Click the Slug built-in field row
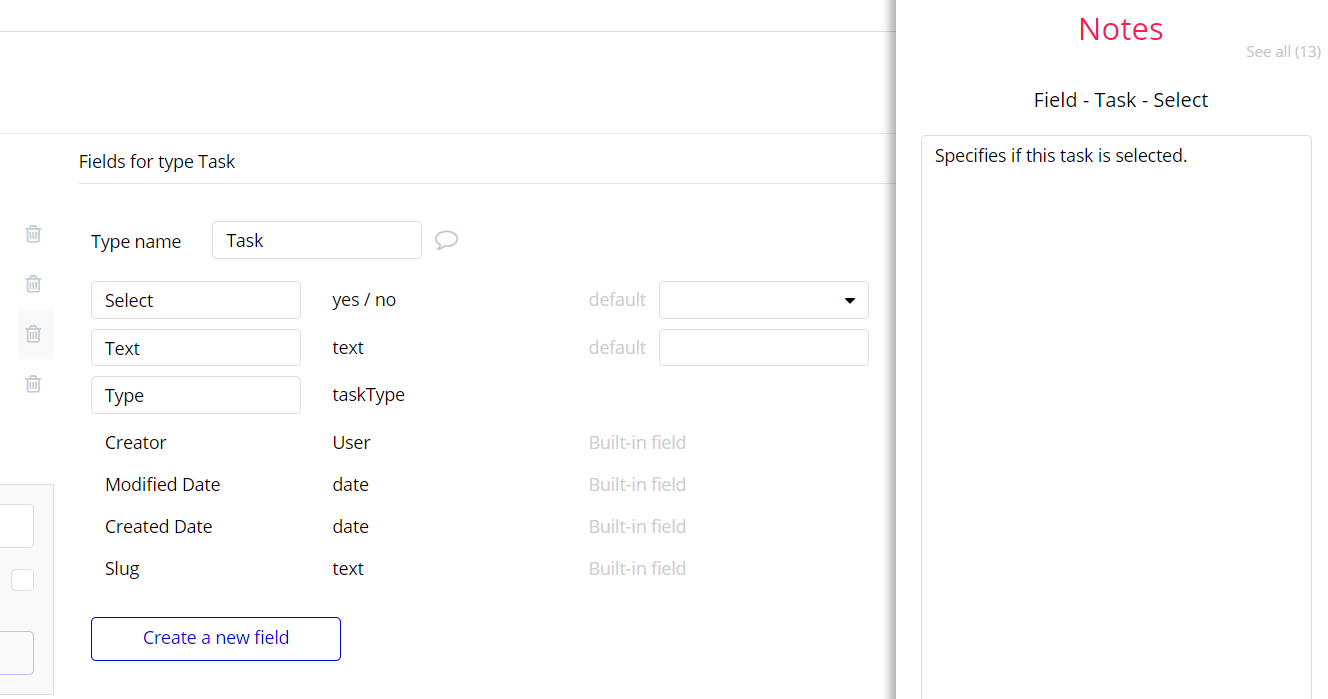 [x=122, y=569]
